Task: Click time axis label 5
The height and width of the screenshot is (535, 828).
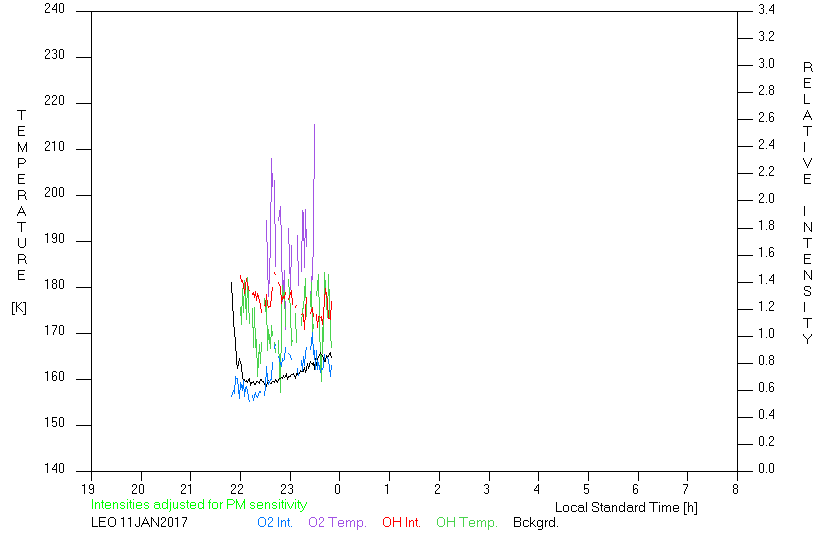Action: (587, 489)
